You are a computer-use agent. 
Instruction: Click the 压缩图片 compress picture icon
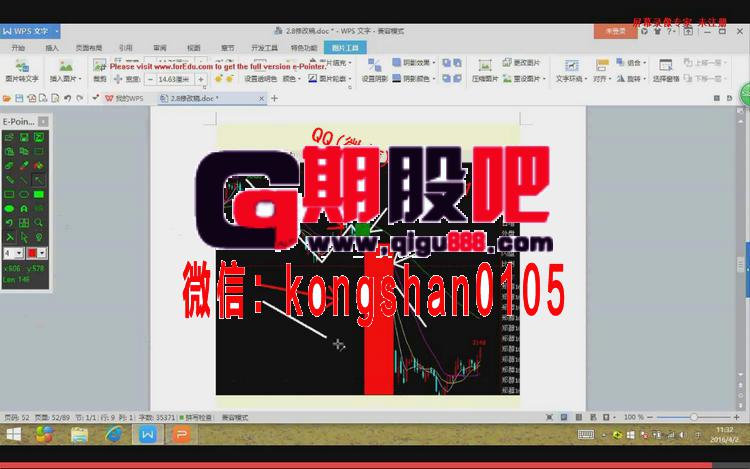point(485,66)
